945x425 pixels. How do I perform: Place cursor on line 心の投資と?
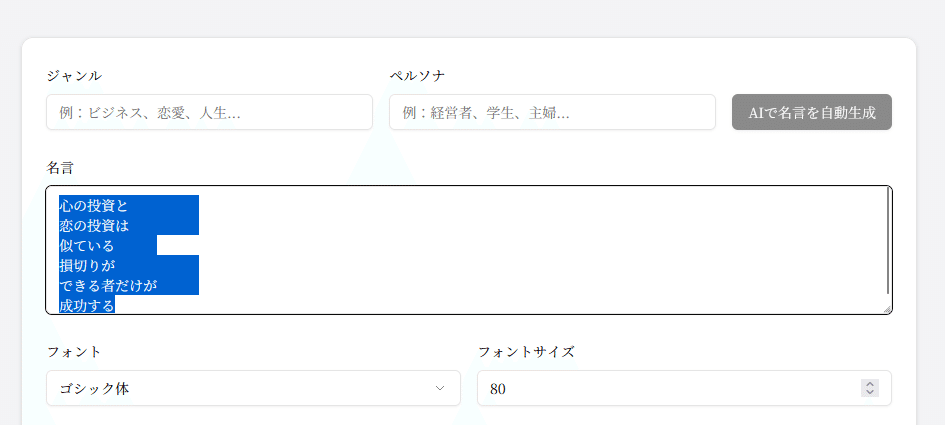93,206
